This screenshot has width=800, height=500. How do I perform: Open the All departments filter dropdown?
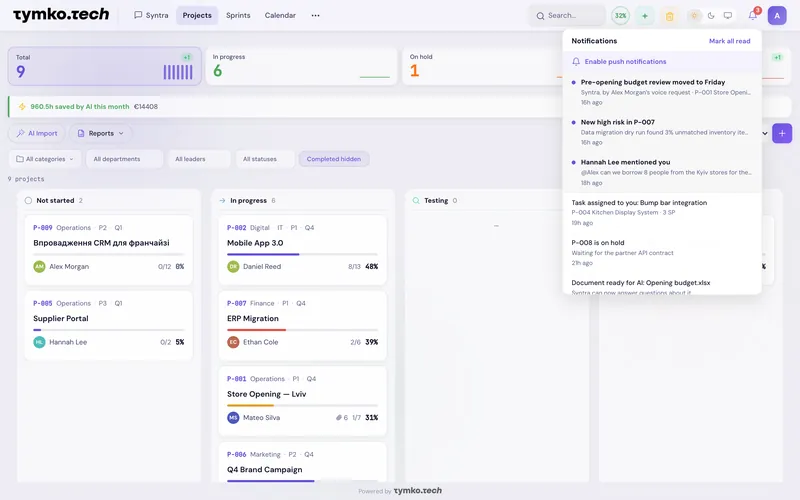point(124,159)
